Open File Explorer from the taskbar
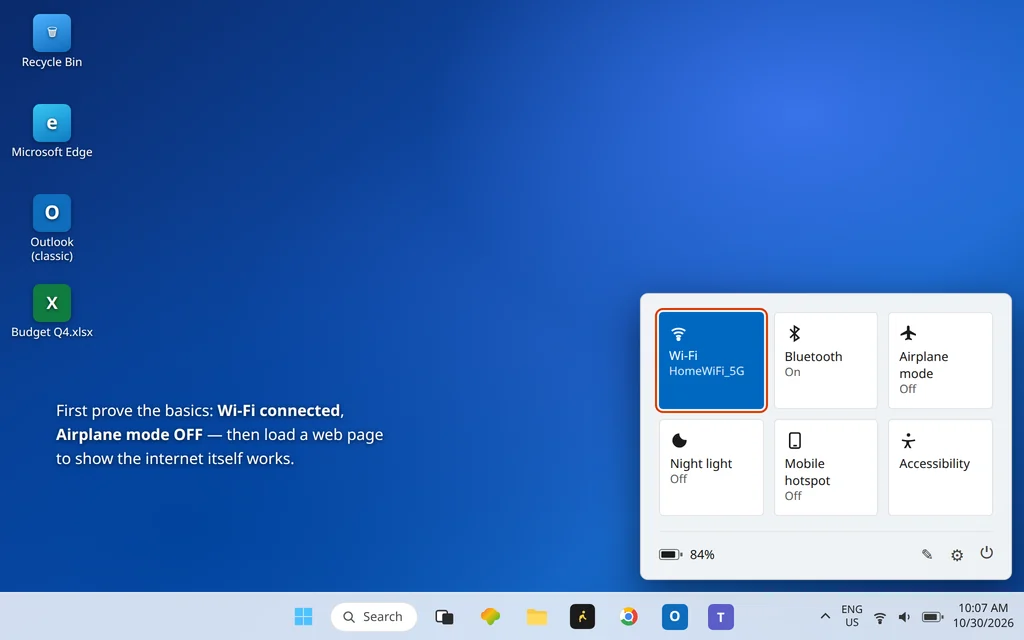This screenshot has height=640, width=1024. [x=536, y=616]
